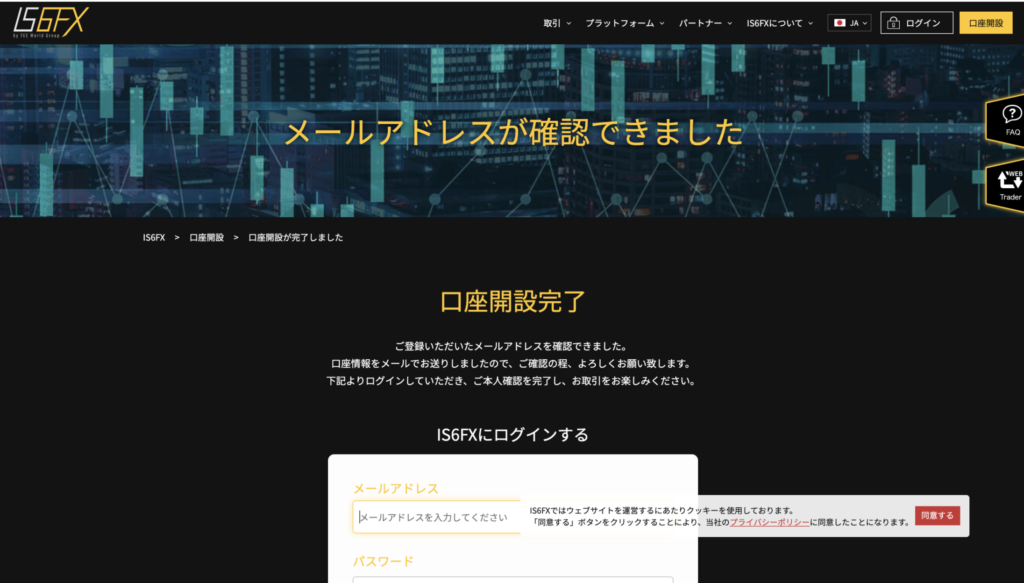
Task: Click the ログイン button in header
Action: pos(916,23)
